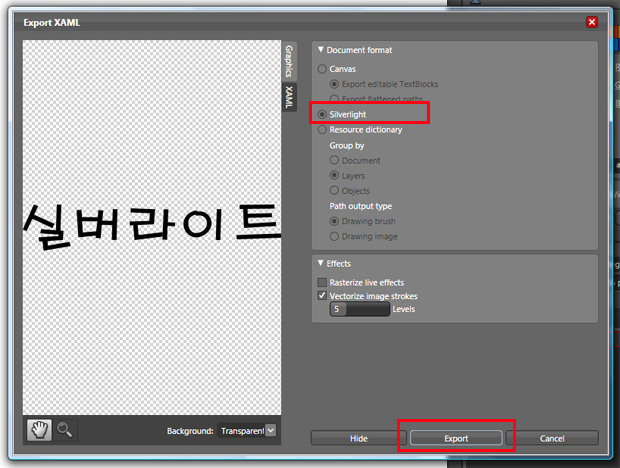
Task: Select the Zoom magnifier tool
Action: 64,430
